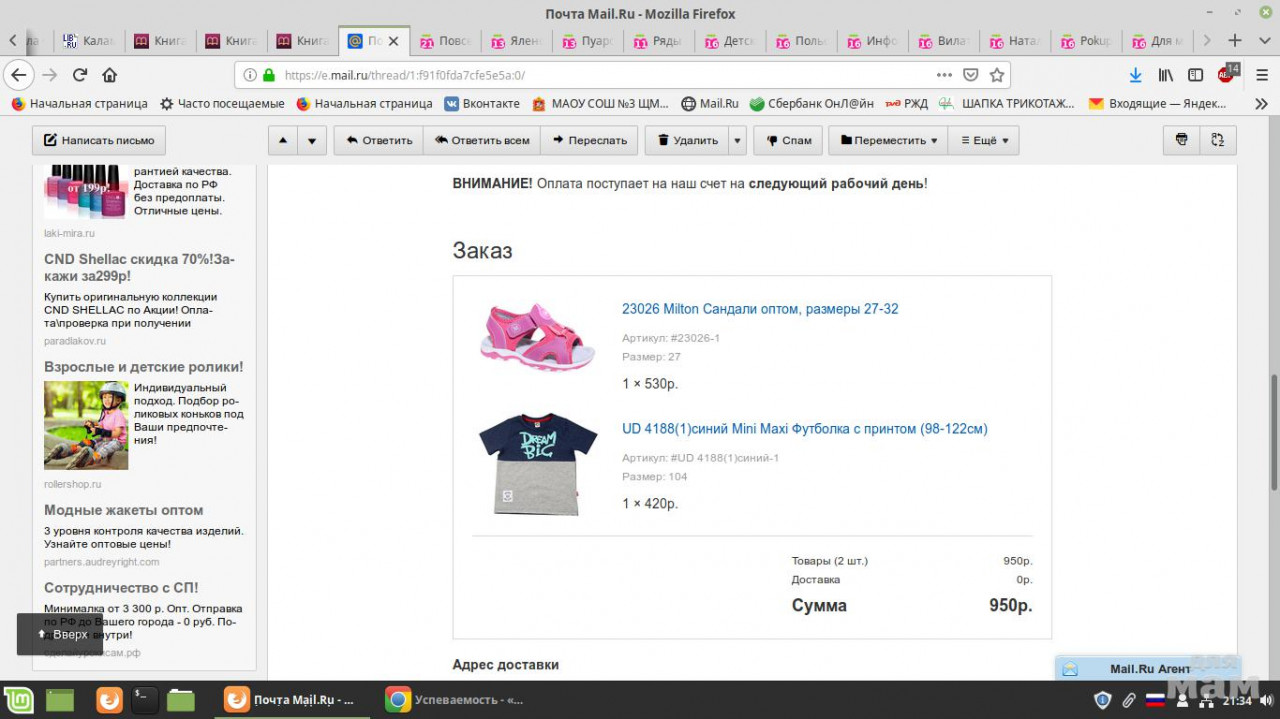Open Firefox downloads arrow icon
This screenshot has width=1280, height=719.
click(x=1135, y=75)
